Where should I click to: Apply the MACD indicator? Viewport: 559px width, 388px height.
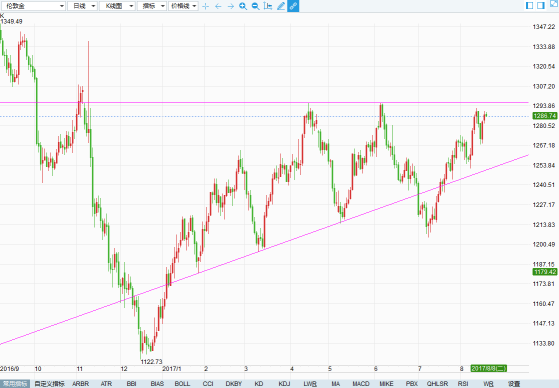361,384
